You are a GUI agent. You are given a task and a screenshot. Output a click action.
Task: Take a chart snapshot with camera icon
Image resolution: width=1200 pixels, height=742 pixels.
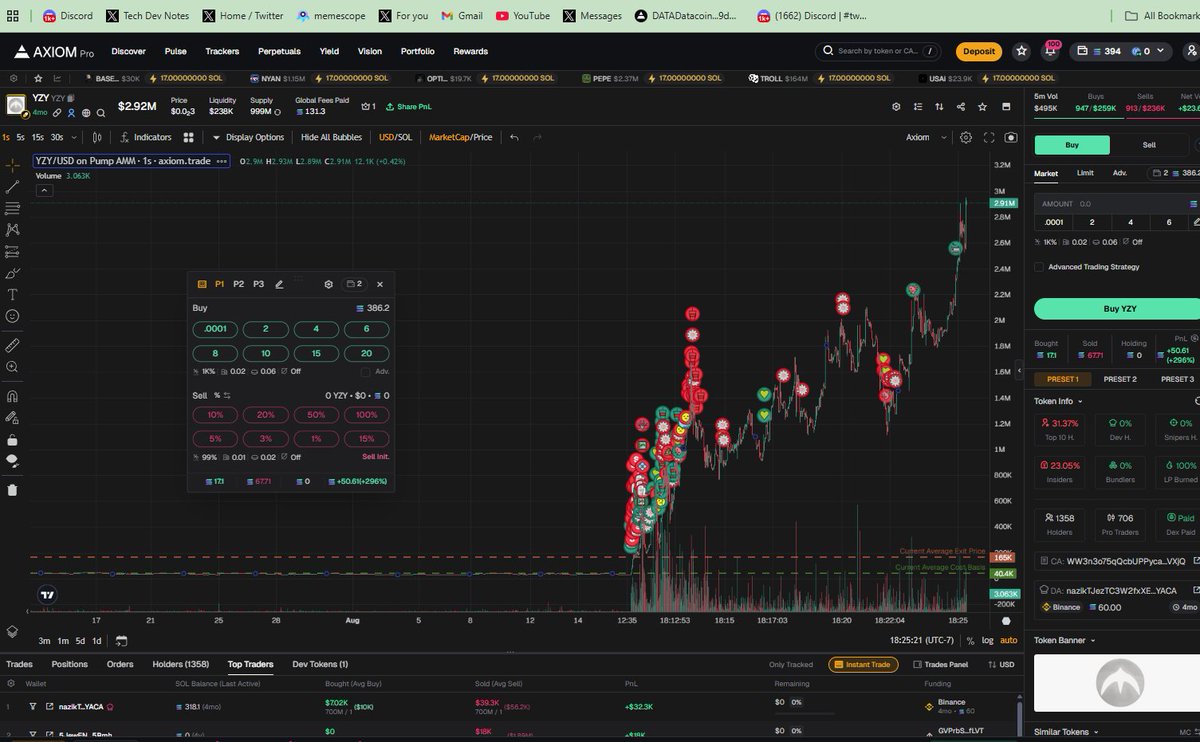(1012, 137)
